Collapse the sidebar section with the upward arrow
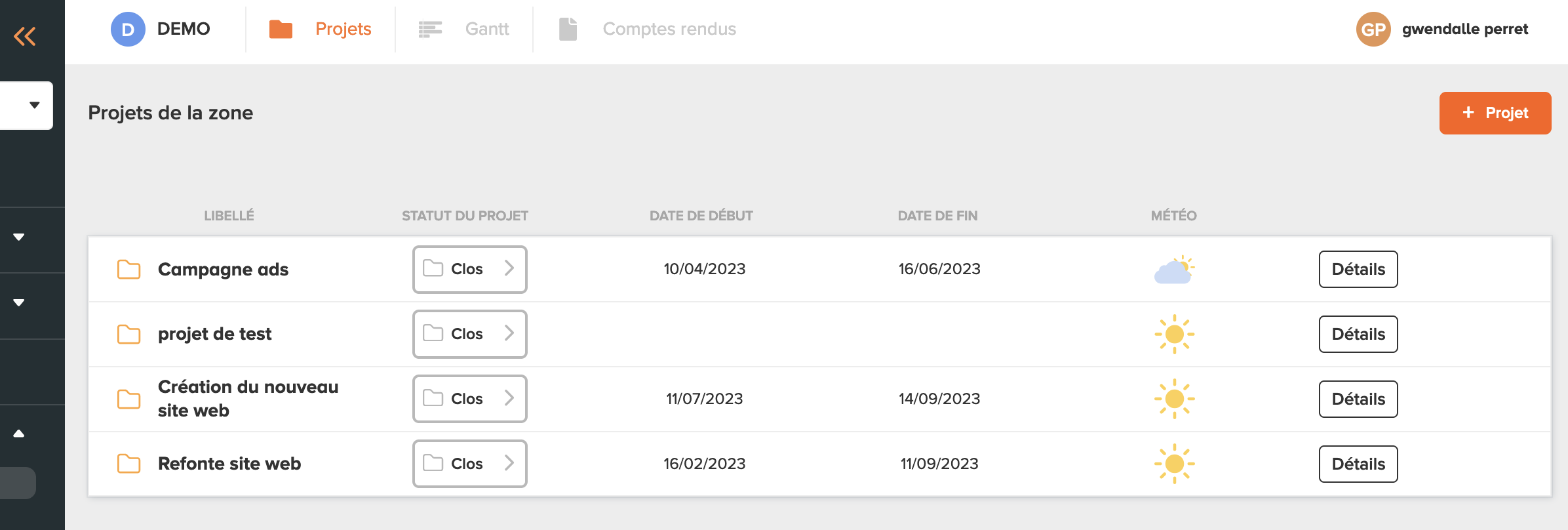Screen dimensions: 1568x530 (x=19, y=434)
